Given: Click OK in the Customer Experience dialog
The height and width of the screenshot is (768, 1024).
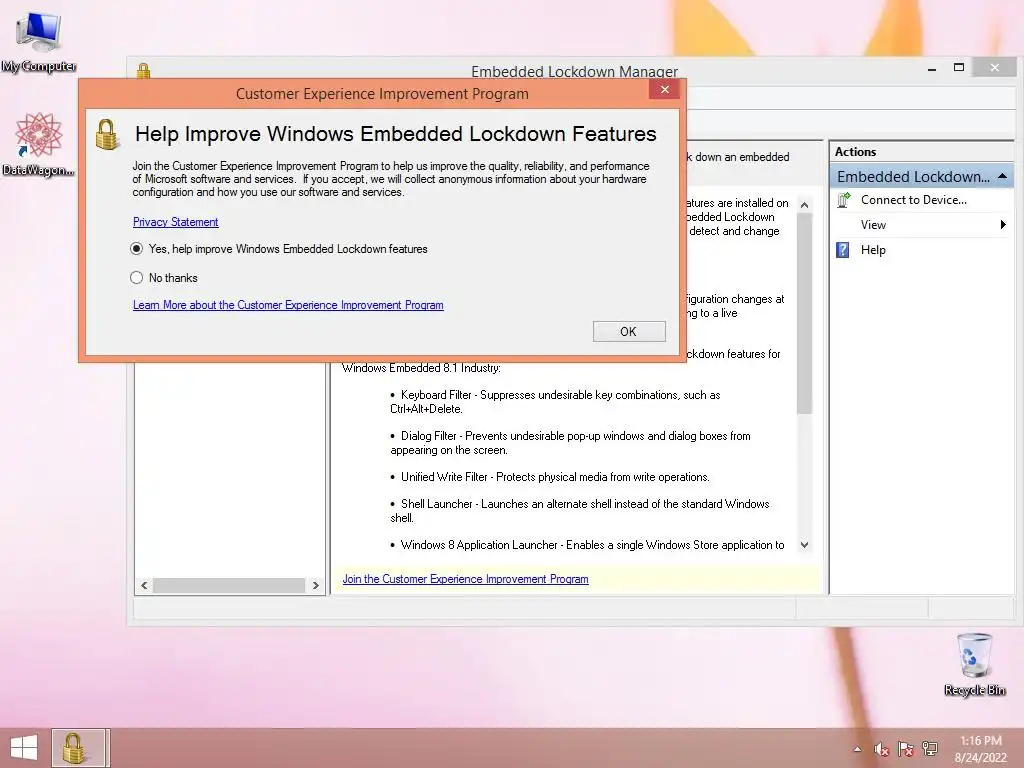Looking at the screenshot, I should (629, 331).
